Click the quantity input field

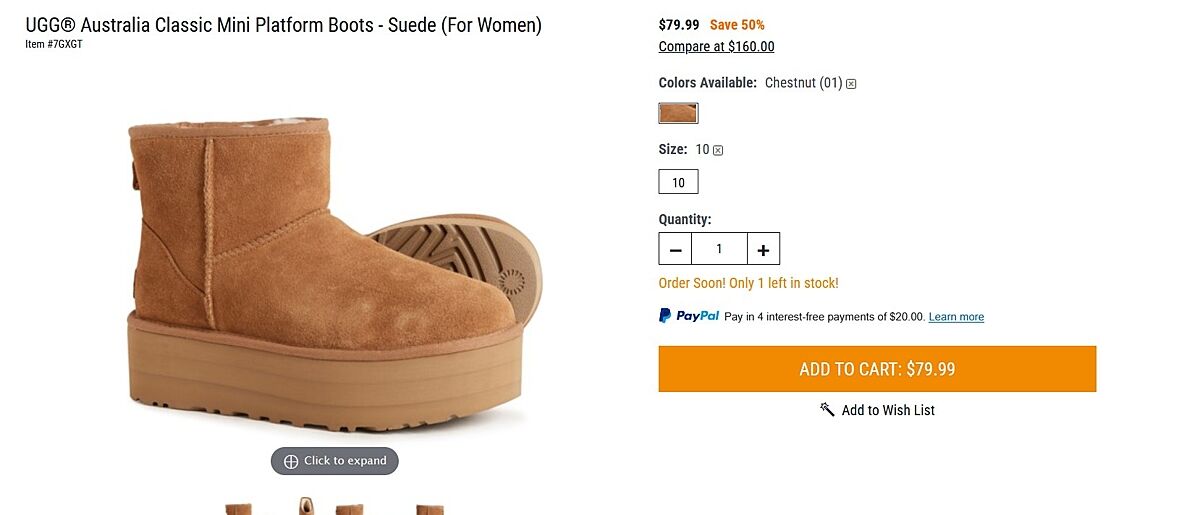(x=719, y=249)
